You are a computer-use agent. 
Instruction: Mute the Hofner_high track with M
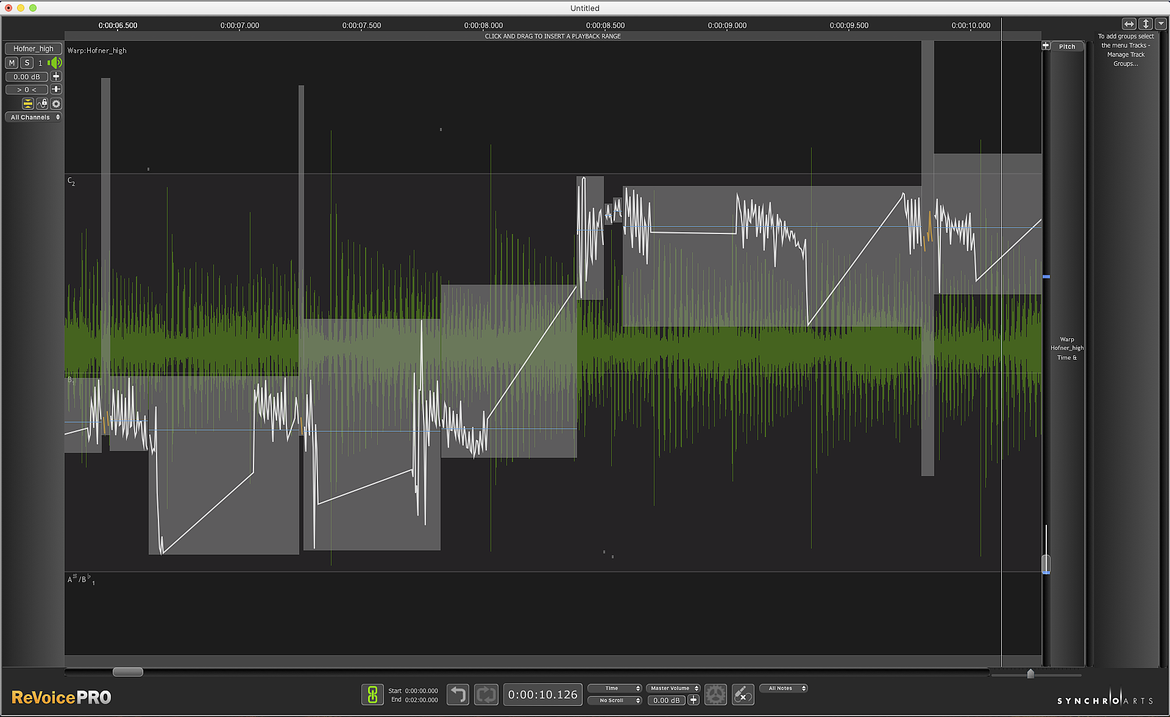pyautogui.click(x=12, y=63)
